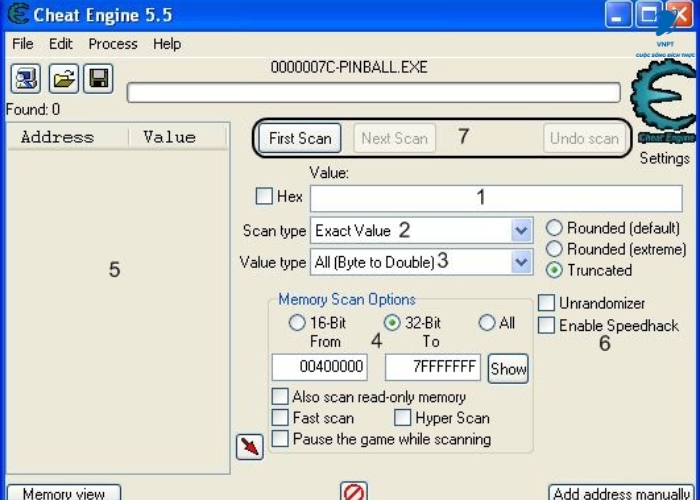Click the open folder load icon
The height and width of the screenshot is (500, 700).
coord(64,79)
